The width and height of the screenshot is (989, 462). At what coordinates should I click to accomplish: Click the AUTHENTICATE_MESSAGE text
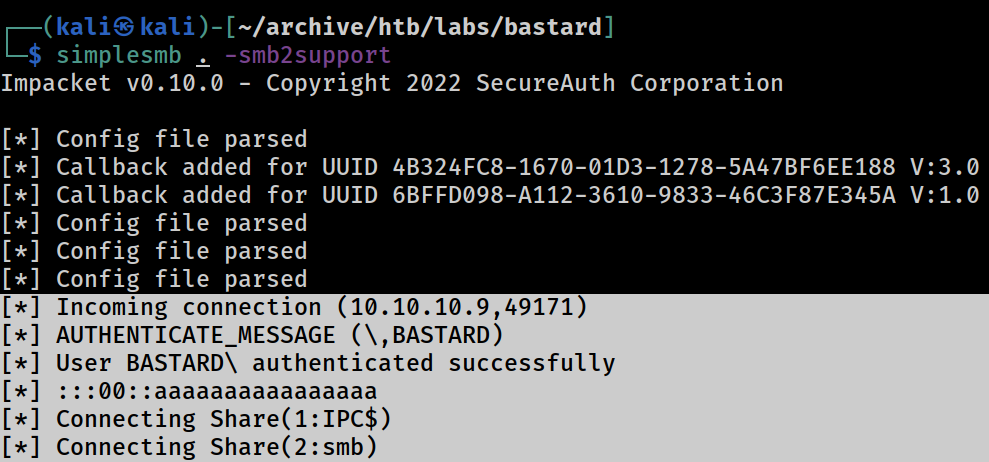[x=196, y=335]
